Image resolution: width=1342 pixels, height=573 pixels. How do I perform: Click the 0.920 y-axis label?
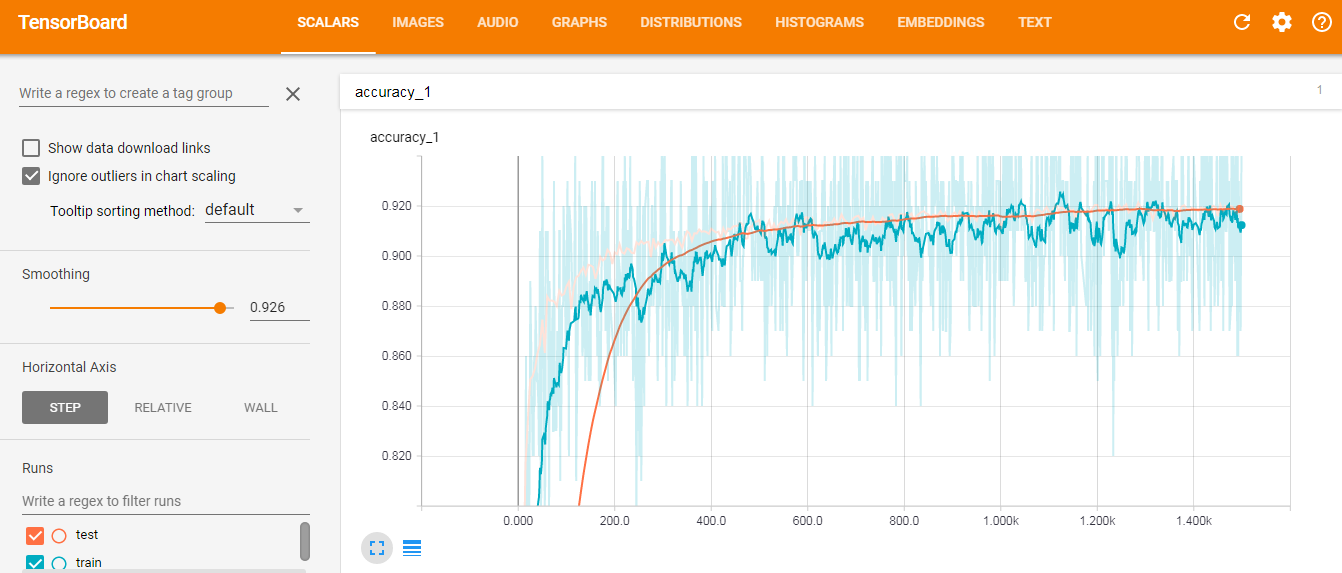coord(396,206)
